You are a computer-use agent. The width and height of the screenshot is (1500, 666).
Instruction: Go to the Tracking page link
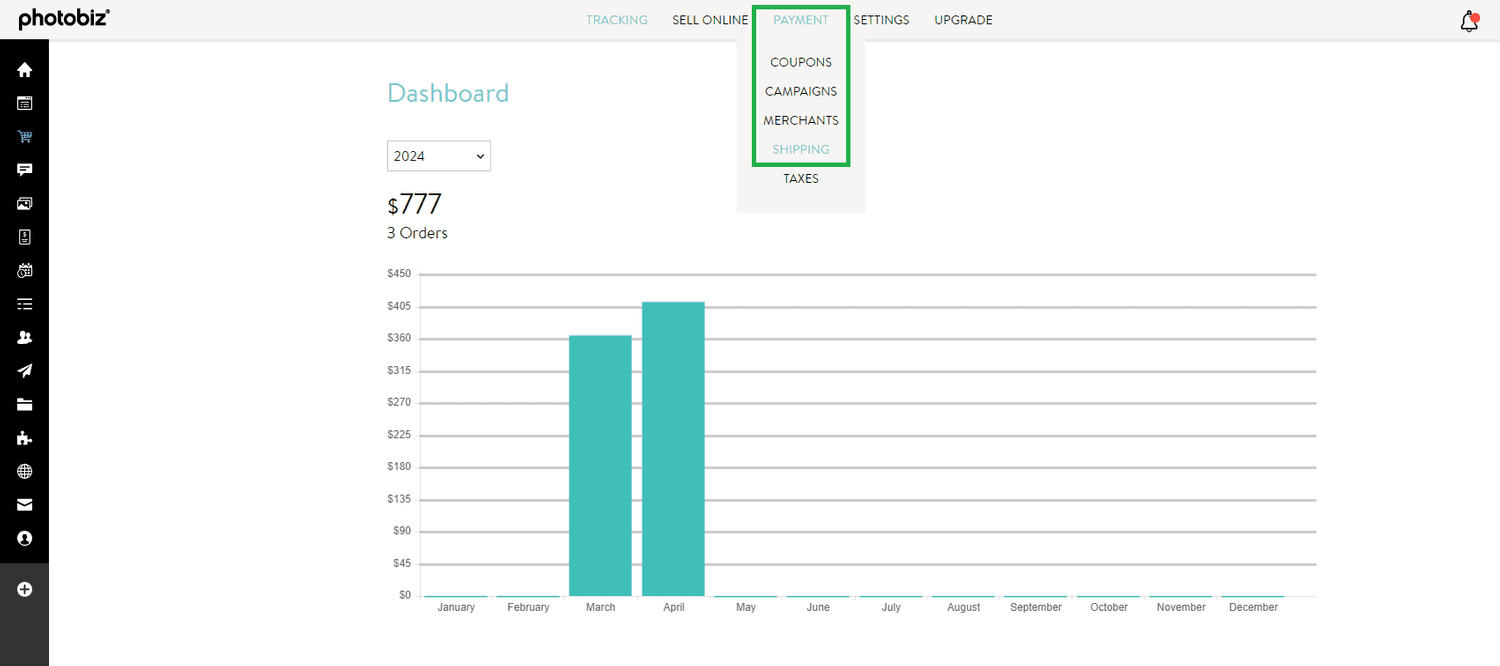(x=617, y=20)
